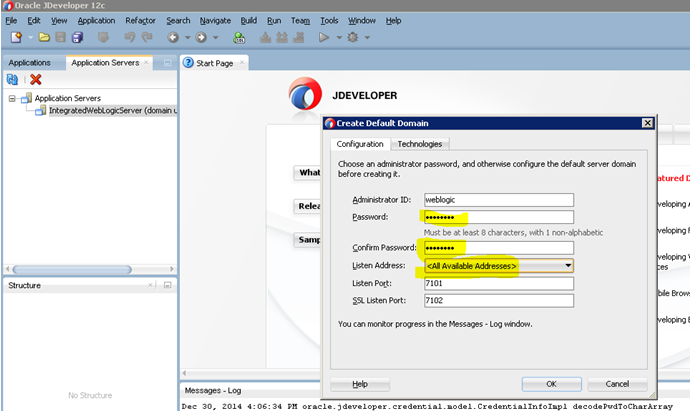Select the Application Servers root tree label
Image resolution: width=692 pixels, height=418 pixels.
[68, 98]
